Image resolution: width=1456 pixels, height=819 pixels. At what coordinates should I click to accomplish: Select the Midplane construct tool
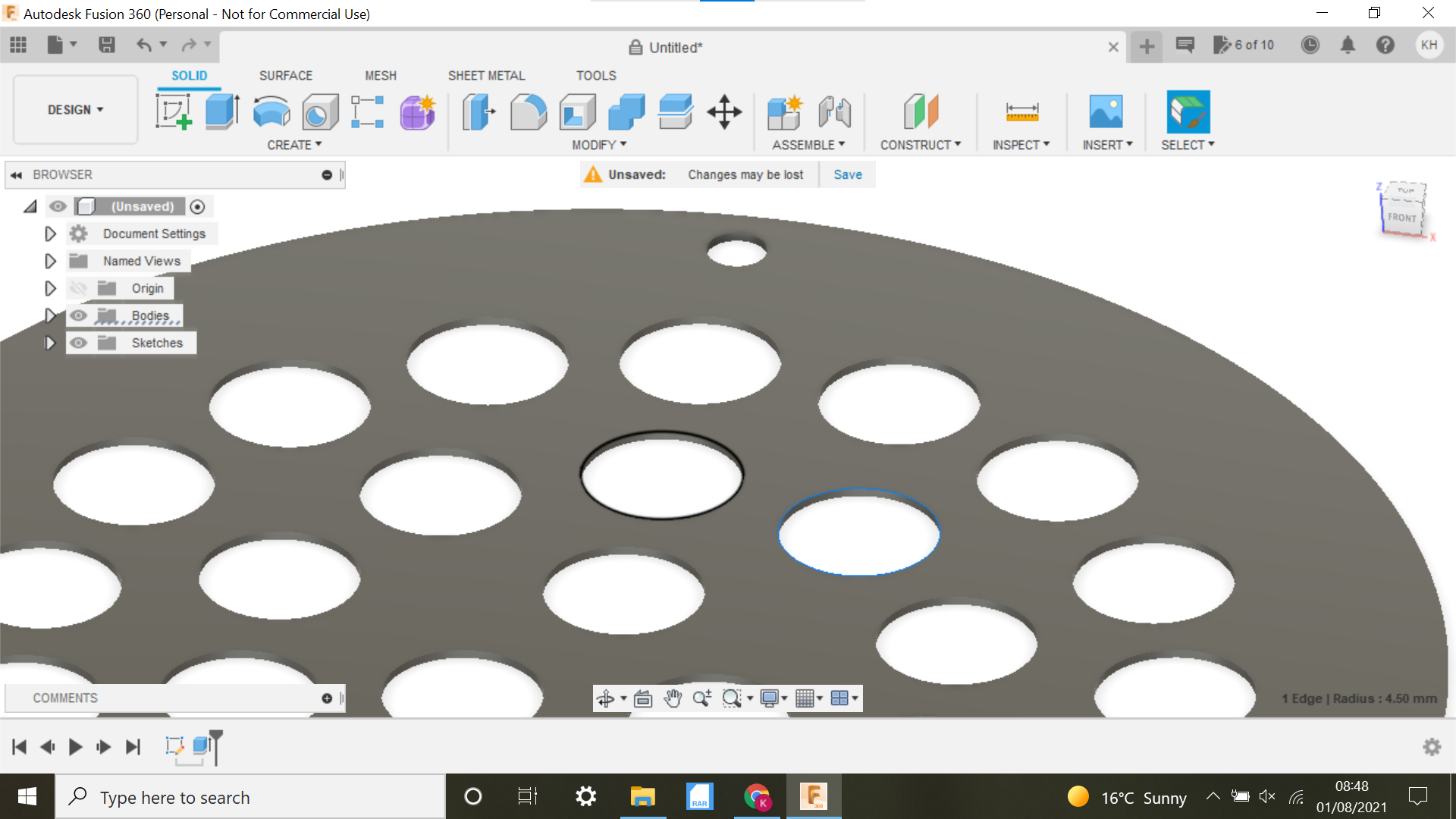click(921, 112)
